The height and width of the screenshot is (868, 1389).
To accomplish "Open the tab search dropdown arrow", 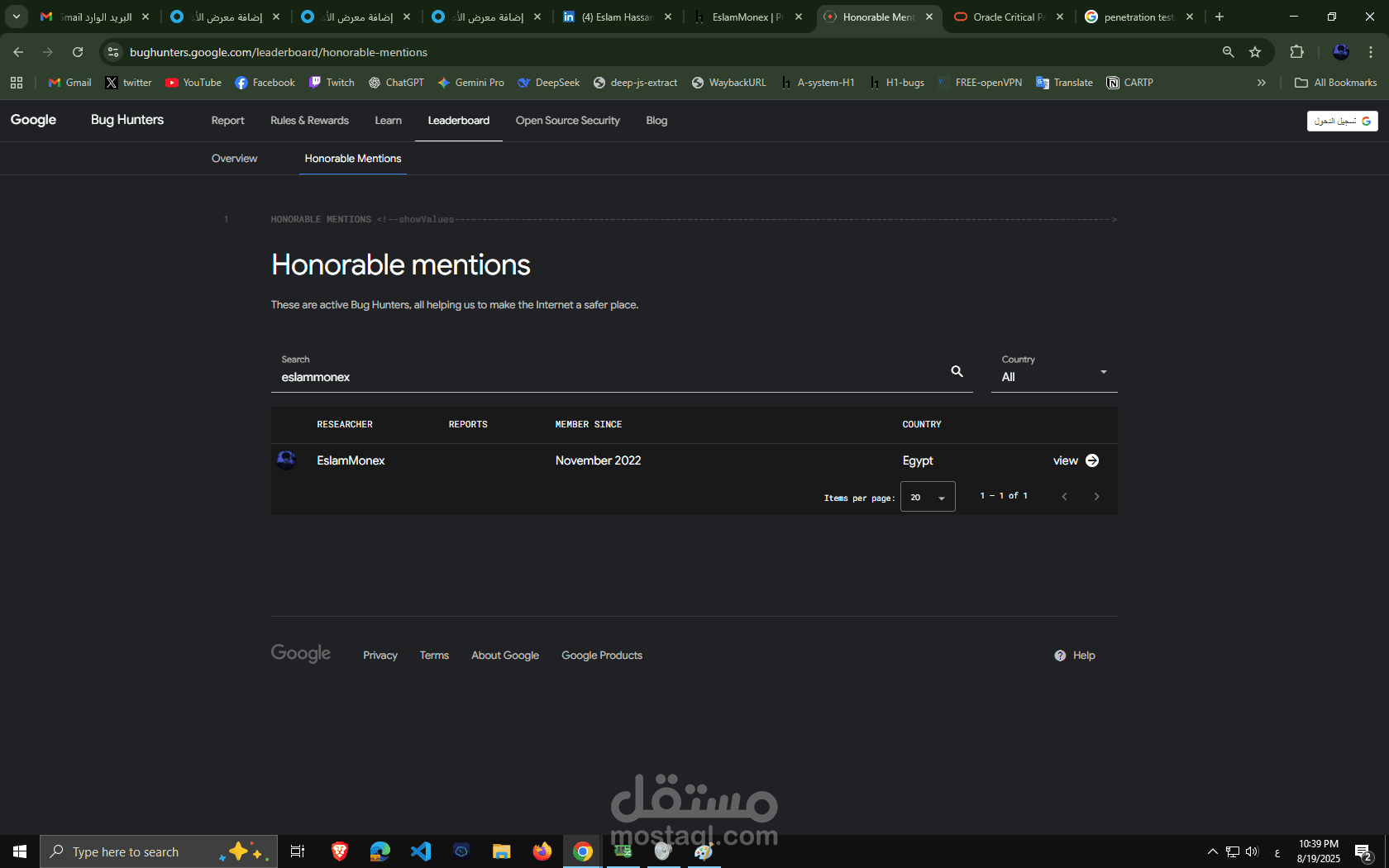I will tap(16, 17).
